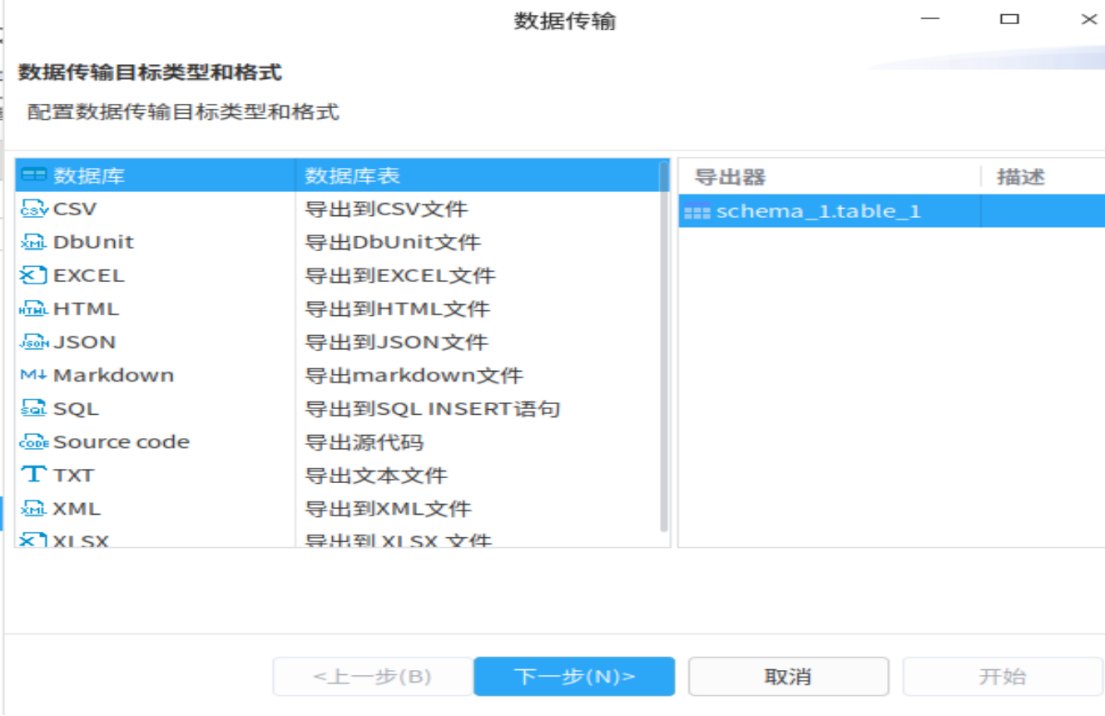Select the Source code icon
Image resolution: width=1105 pixels, height=716 pixels.
[x=34, y=442]
